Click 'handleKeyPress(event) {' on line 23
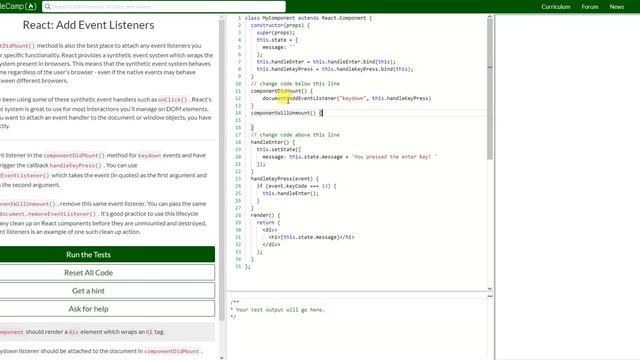The image size is (640, 360). pos(284,179)
